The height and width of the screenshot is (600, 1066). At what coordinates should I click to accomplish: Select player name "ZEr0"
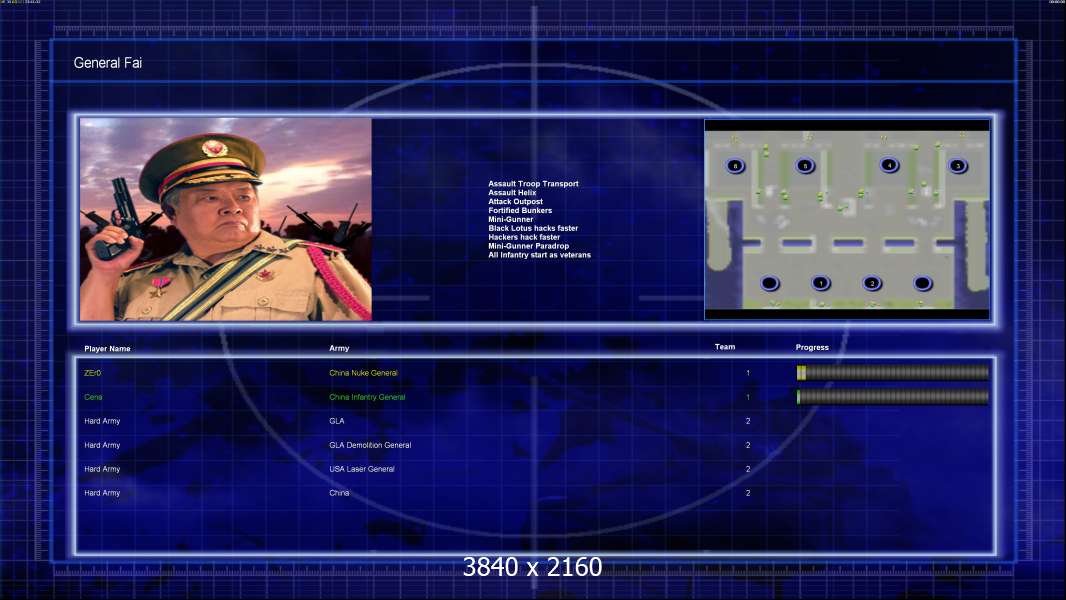coord(92,373)
